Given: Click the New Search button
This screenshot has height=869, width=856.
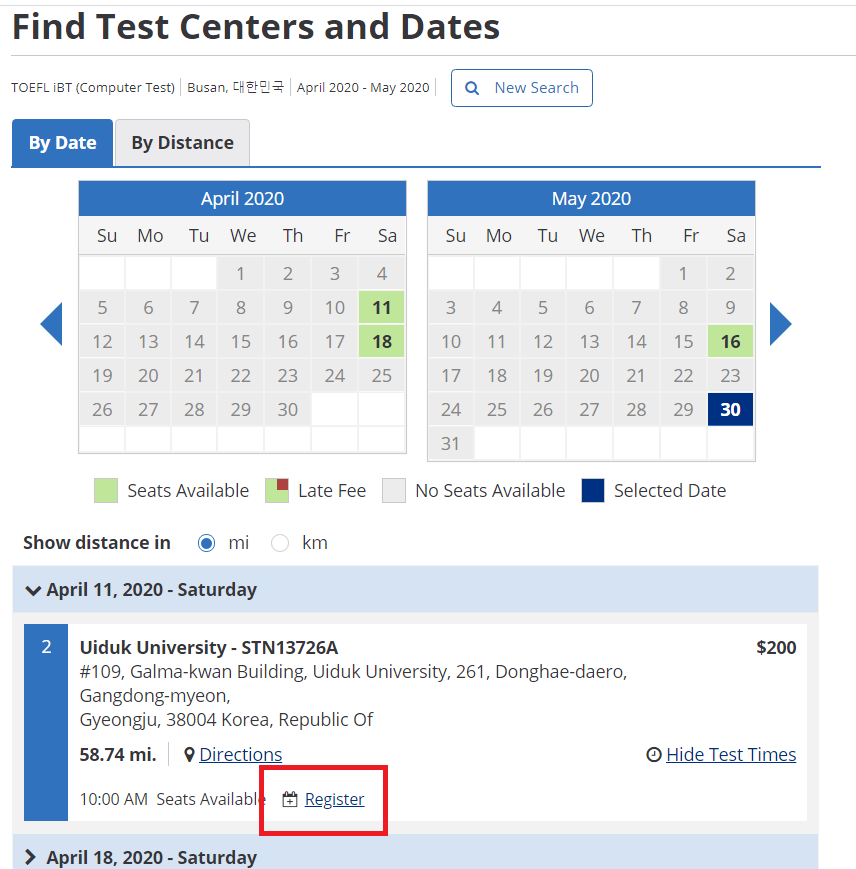Looking at the screenshot, I should pyautogui.click(x=522, y=88).
